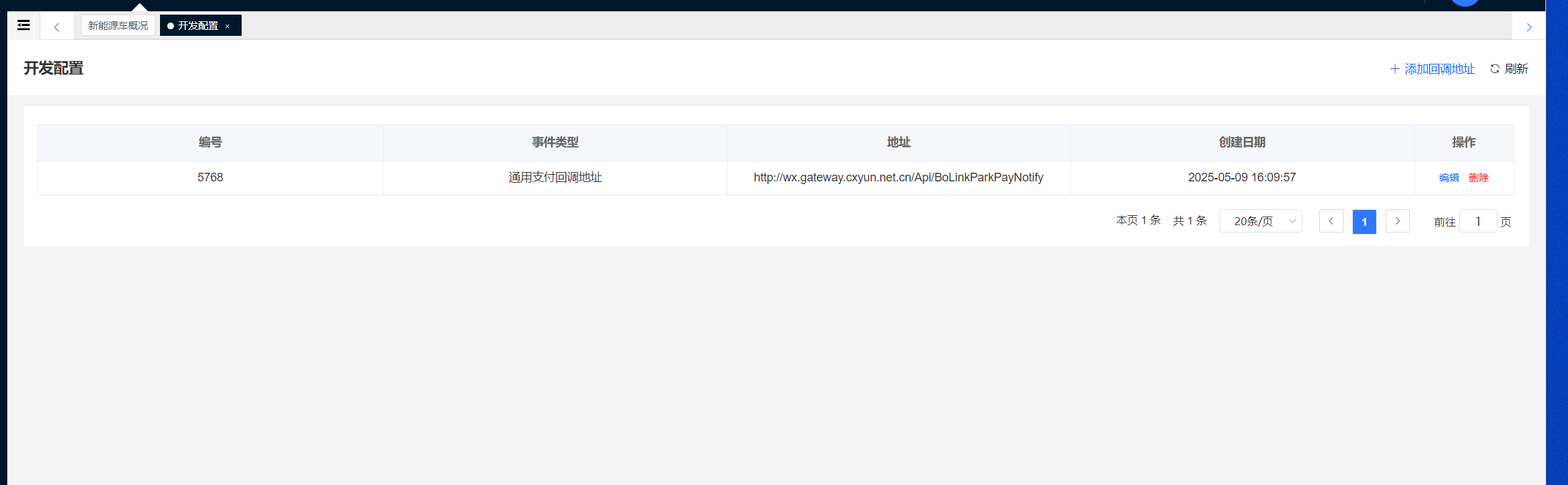Click the 编号 column header
This screenshot has height=485, width=1568.
pyautogui.click(x=210, y=142)
